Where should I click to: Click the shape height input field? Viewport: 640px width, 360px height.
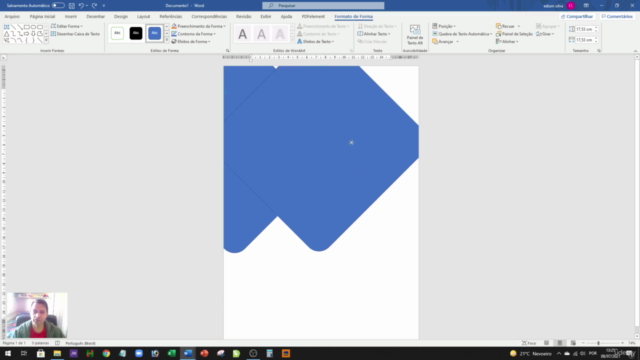pyautogui.click(x=584, y=29)
